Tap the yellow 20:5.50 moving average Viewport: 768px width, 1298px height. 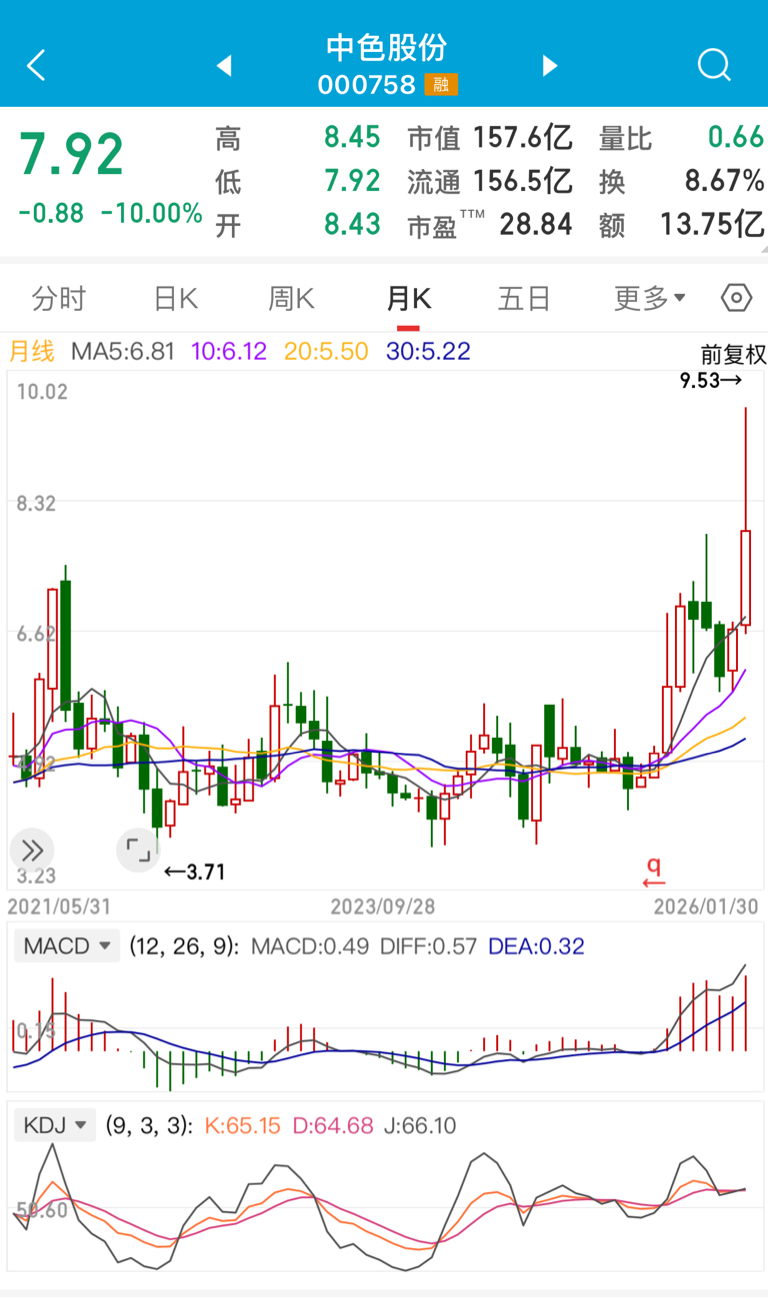(326, 352)
